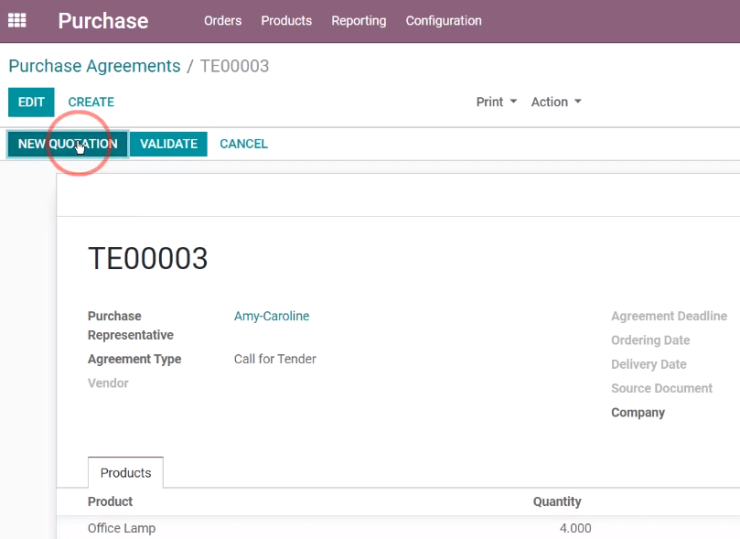Click the VALIDATE button
This screenshot has width=740, height=539.
click(x=168, y=144)
